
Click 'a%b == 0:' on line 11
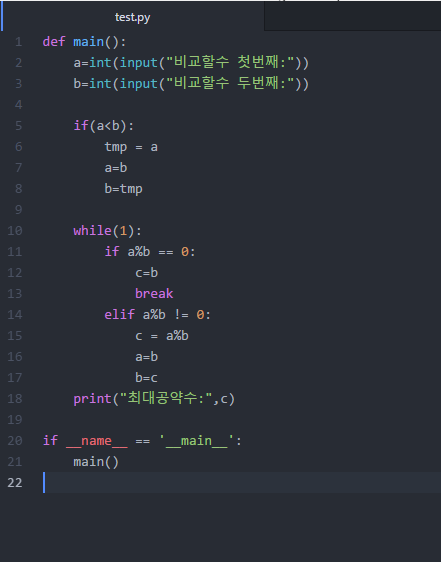pos(161,252)
